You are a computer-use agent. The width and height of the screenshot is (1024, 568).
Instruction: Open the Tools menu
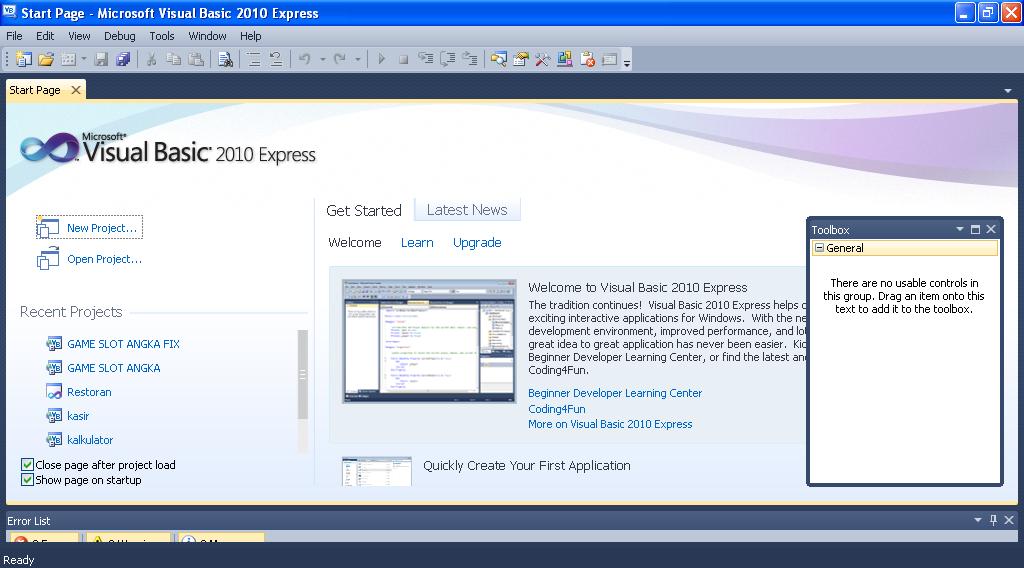(162, 36)
